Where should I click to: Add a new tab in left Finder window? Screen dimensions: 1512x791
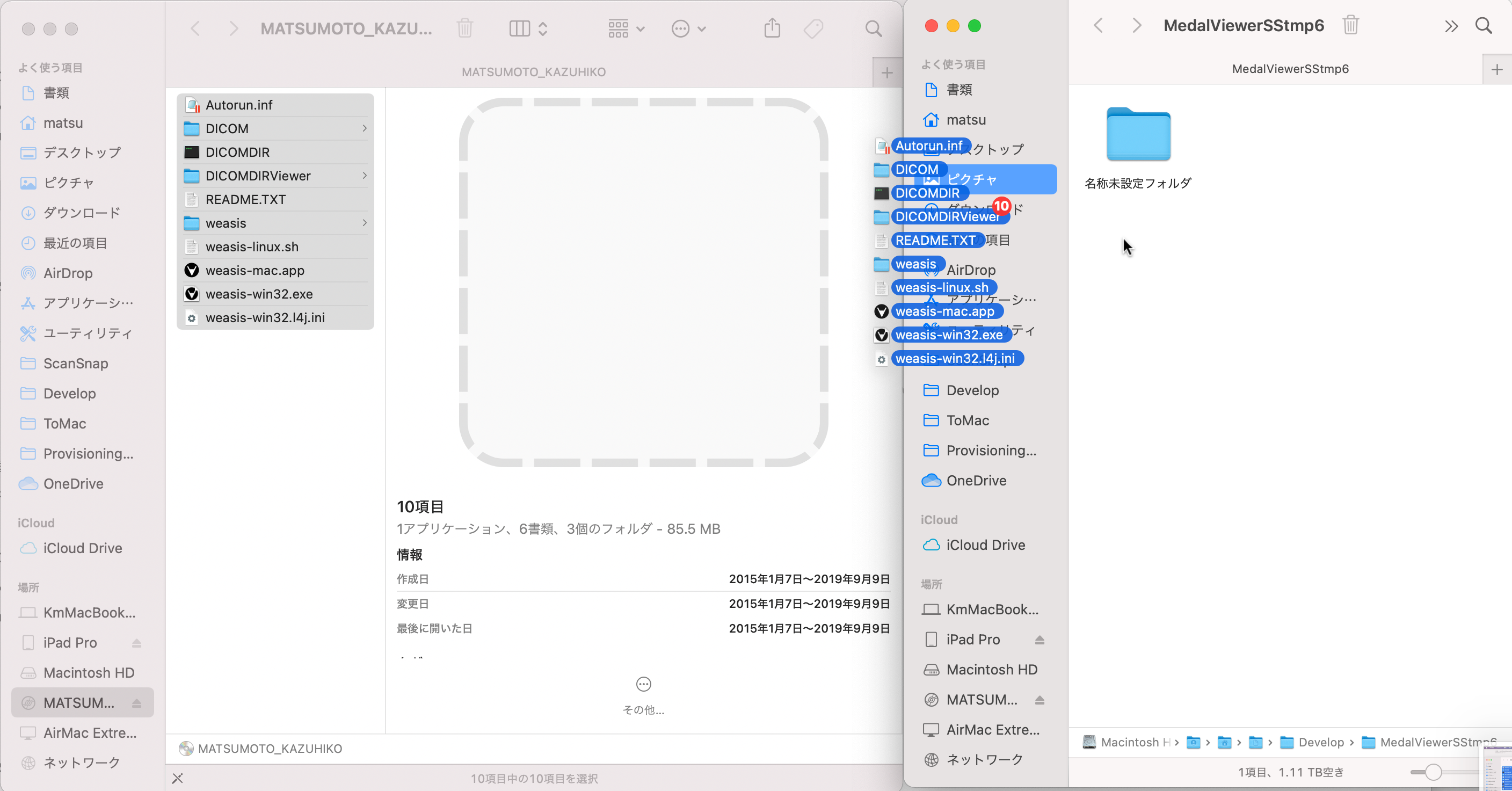(x=887, y=72)
